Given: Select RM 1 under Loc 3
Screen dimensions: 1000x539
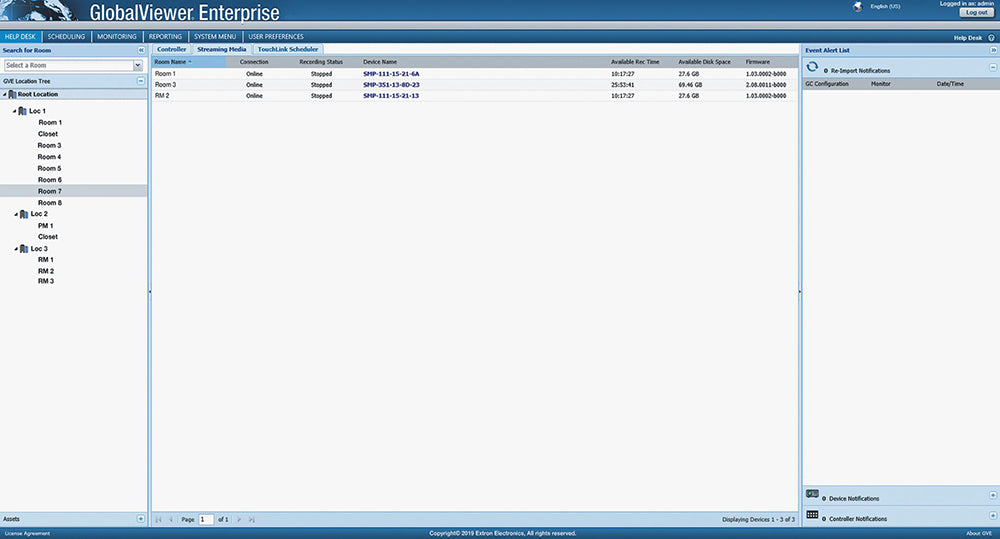Looking at the screenshot, I should pyautogui.click(x=45, y=260).
